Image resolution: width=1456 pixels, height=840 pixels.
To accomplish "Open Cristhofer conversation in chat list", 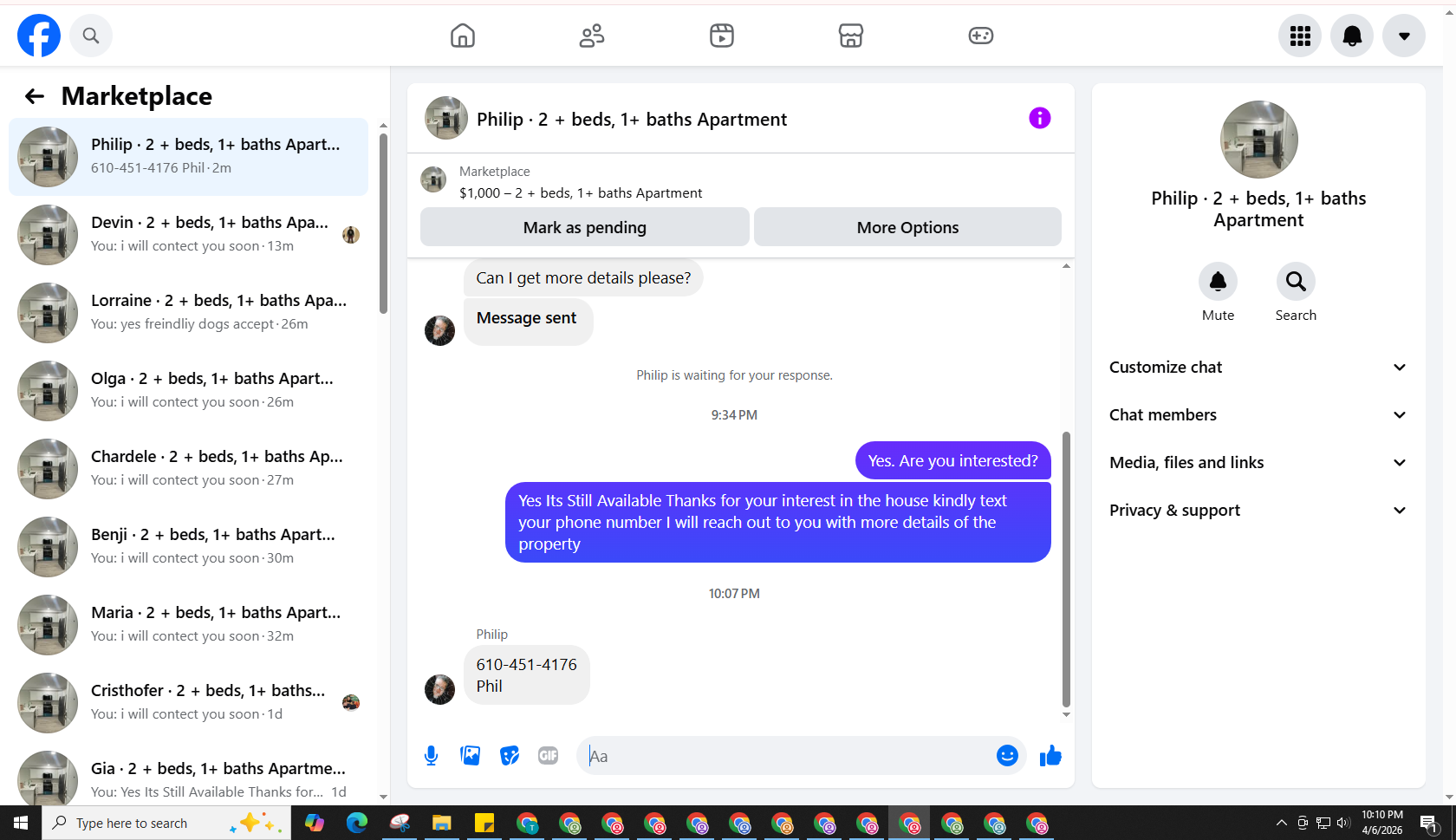I will tap(188, 703).
